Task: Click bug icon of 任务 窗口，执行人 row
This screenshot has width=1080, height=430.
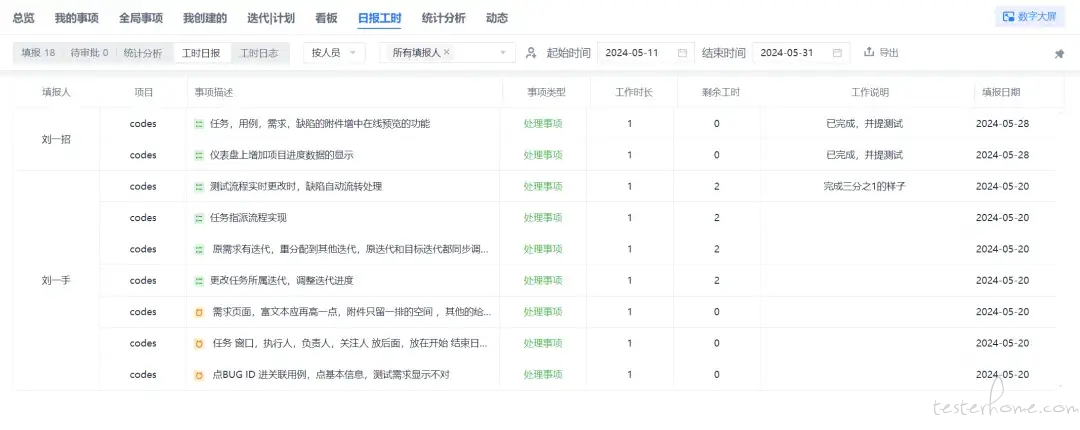Action: point(199,344)
